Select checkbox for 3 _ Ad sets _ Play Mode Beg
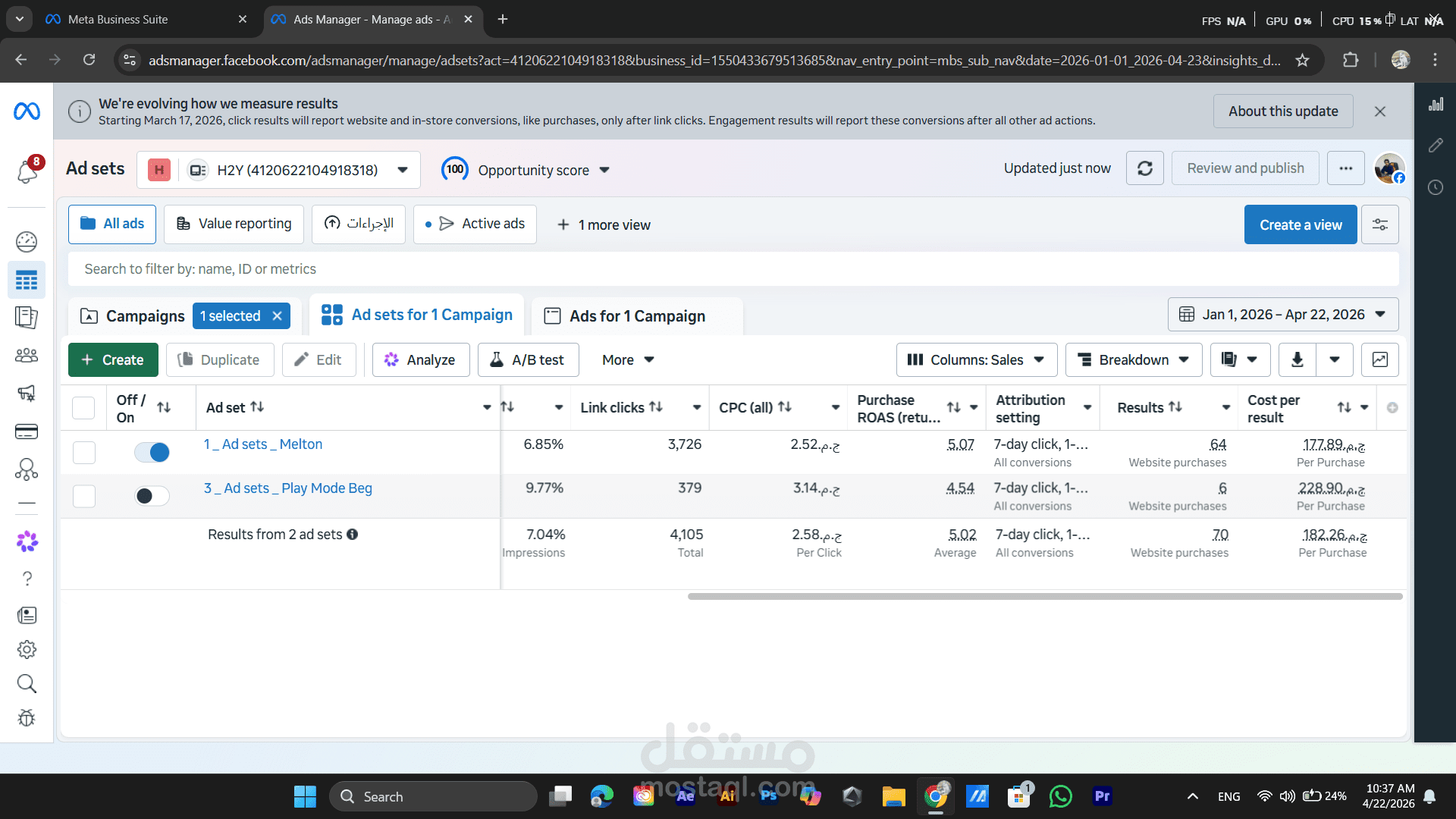Screen dimensions: 1456x819 coord(83,497)
